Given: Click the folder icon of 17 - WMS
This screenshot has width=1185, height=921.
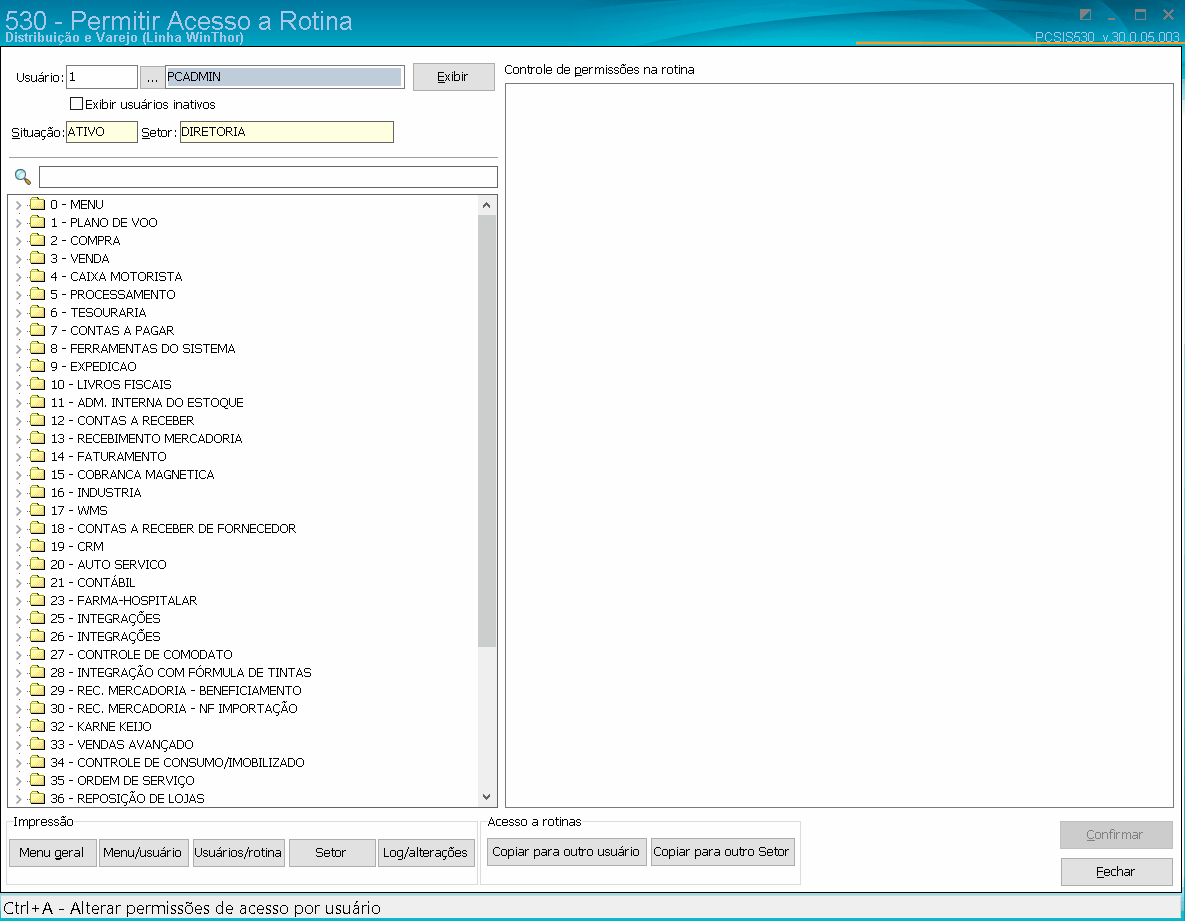Looking at the screenshot, I should tap(37, 510).
